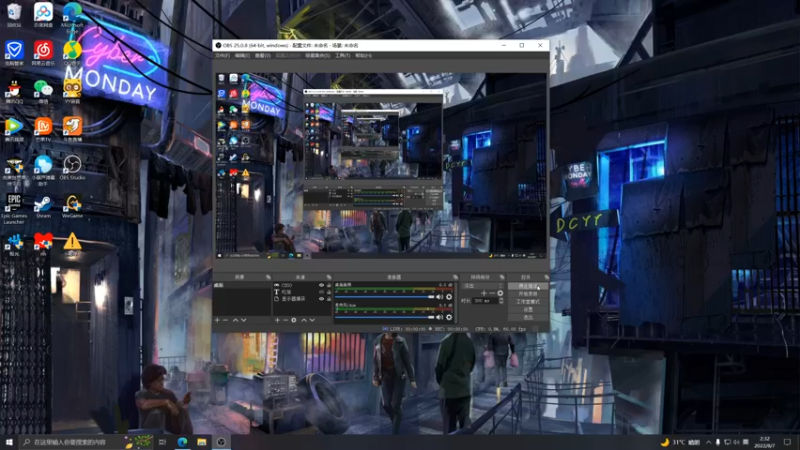Open the Douyu live streaming shortcut
This screenshot has height=450, width=800.
(x=72, y=130)
